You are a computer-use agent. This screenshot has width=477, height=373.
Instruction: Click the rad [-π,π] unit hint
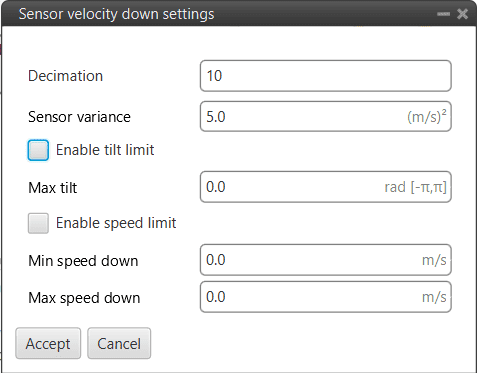click(x=415, y=187)
